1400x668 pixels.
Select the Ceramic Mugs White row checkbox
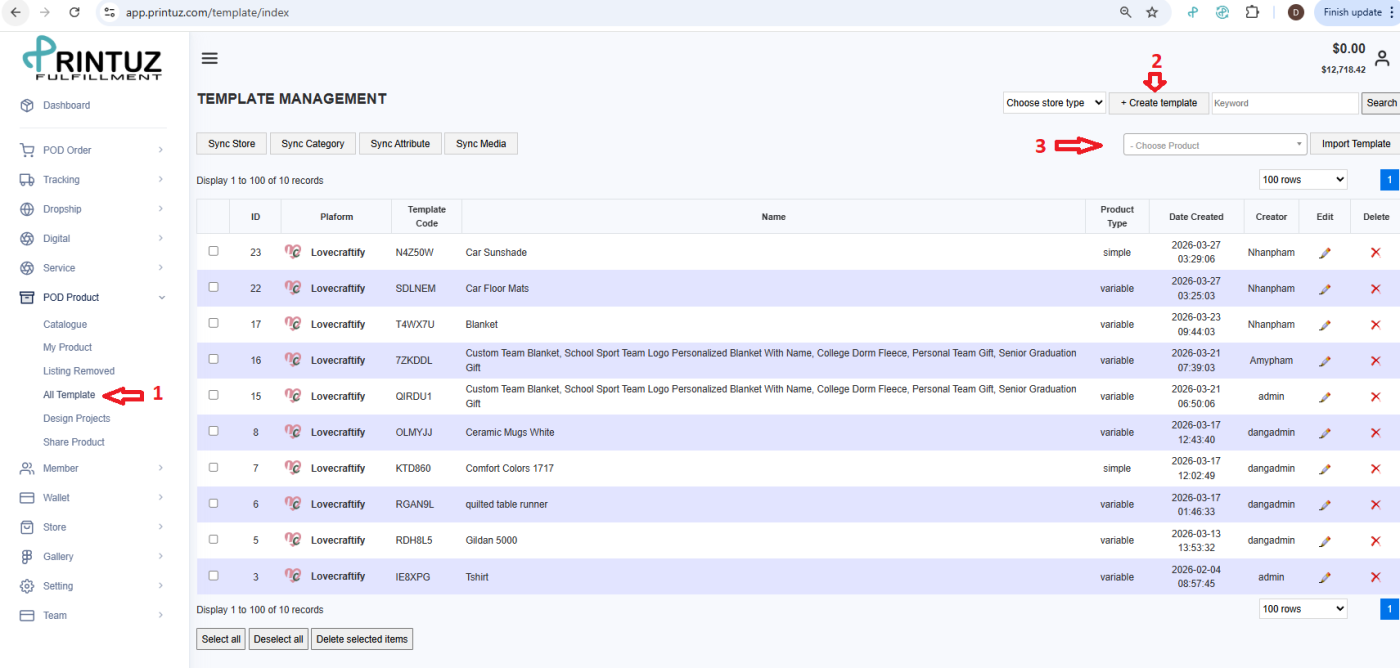(213, 431)
